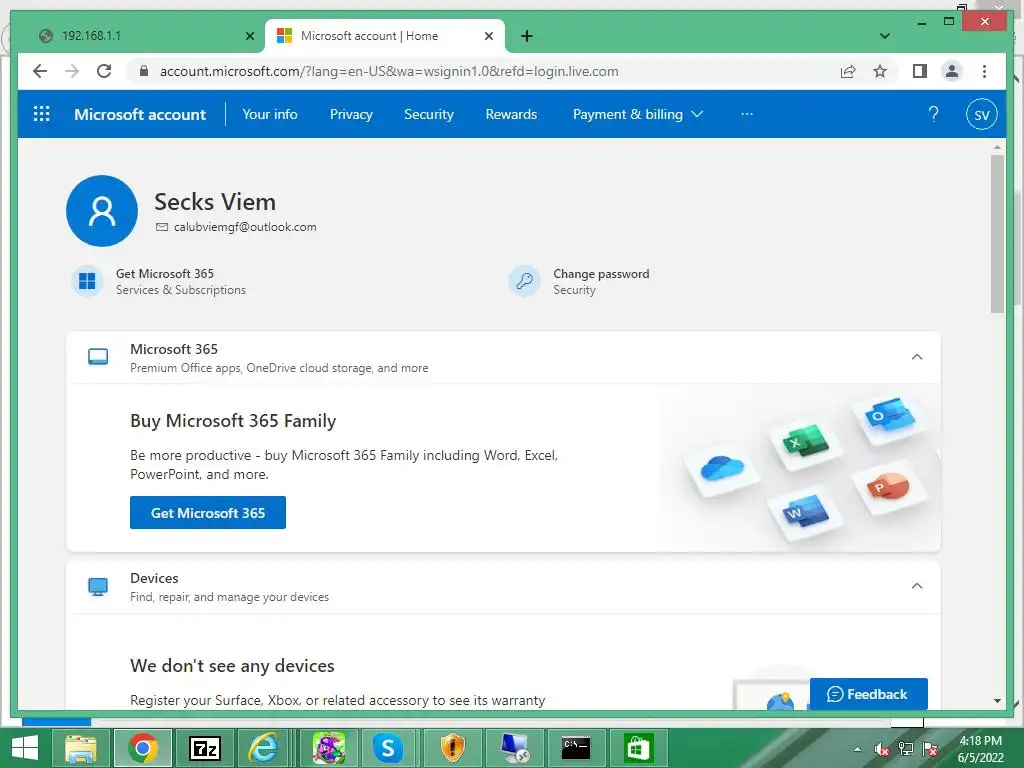Viewport: 1024px width, 768px height.
Task: Click the share page icon
Action: click(x=848, y=71)
